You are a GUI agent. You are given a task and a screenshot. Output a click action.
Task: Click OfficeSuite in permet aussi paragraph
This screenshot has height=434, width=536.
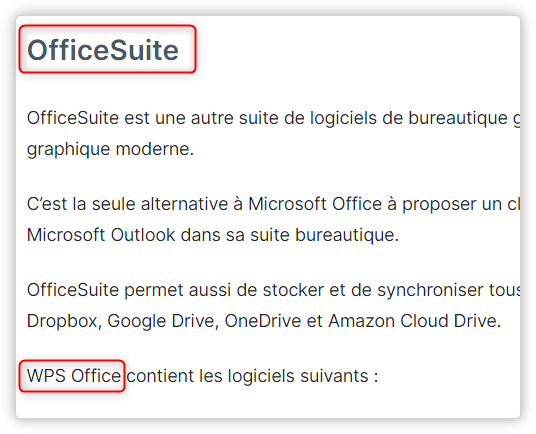[73, 290]
